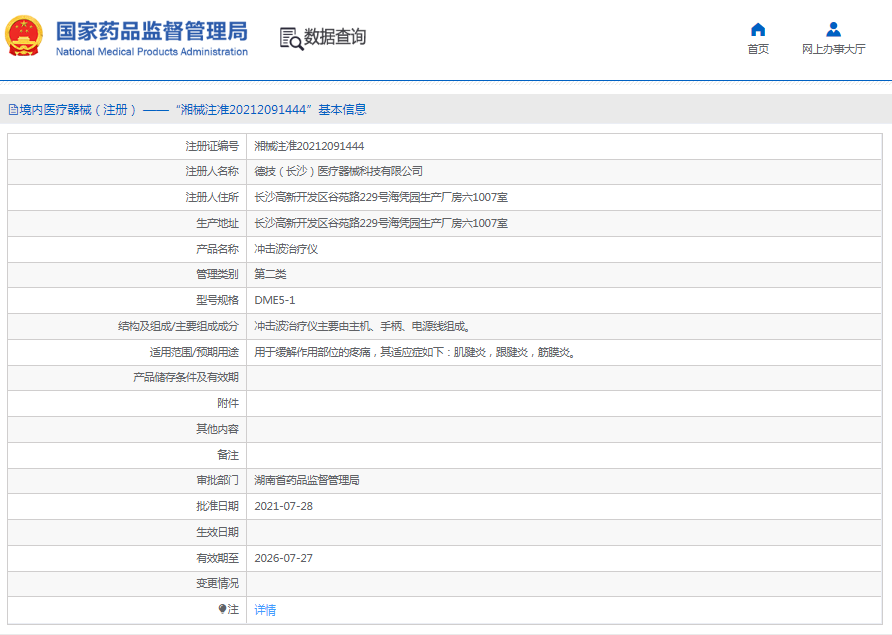Click National Medical Products Administration text
The height and width of the screenshot is (635, 892).
152,52
